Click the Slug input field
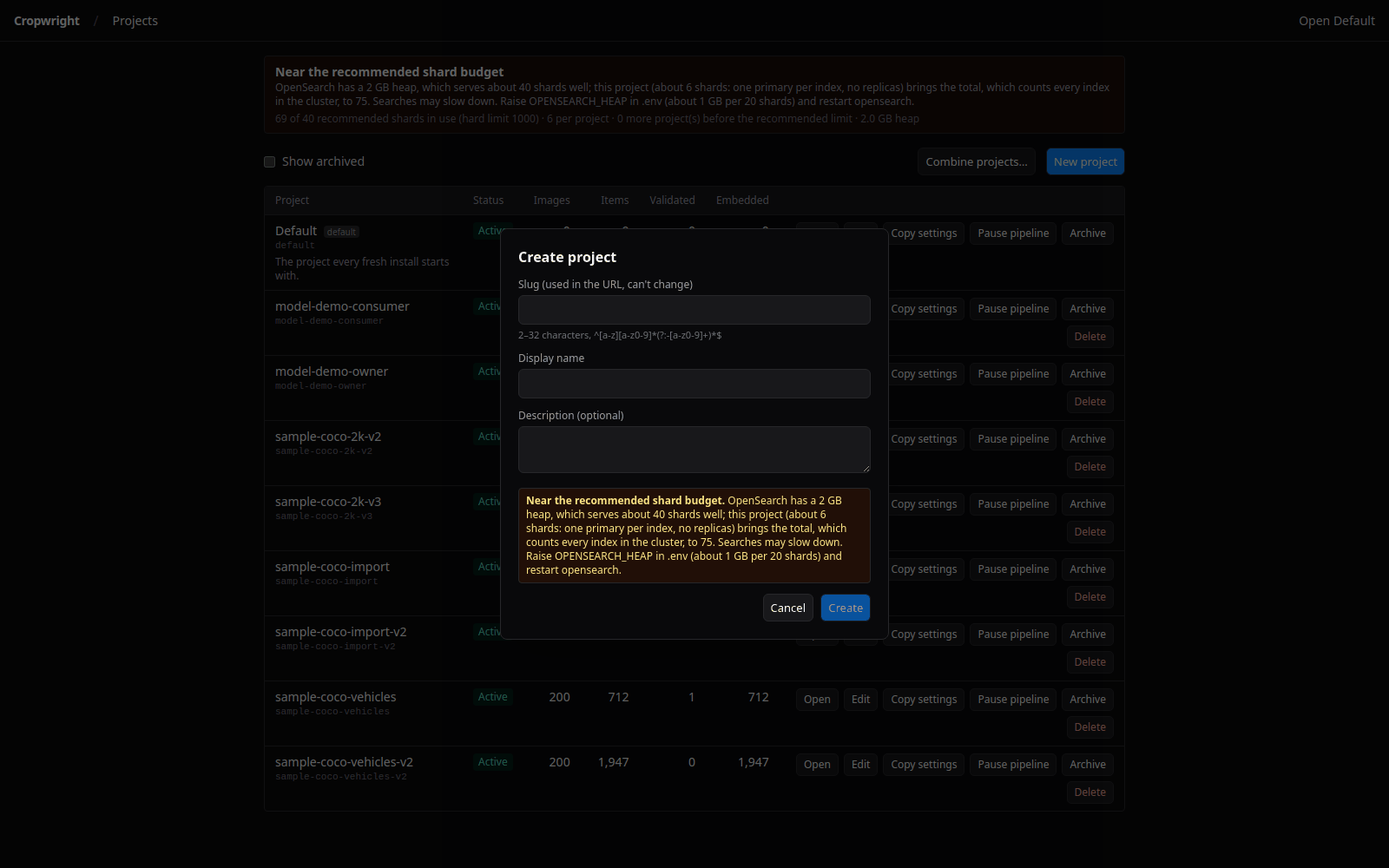 (x=694, y=310)
